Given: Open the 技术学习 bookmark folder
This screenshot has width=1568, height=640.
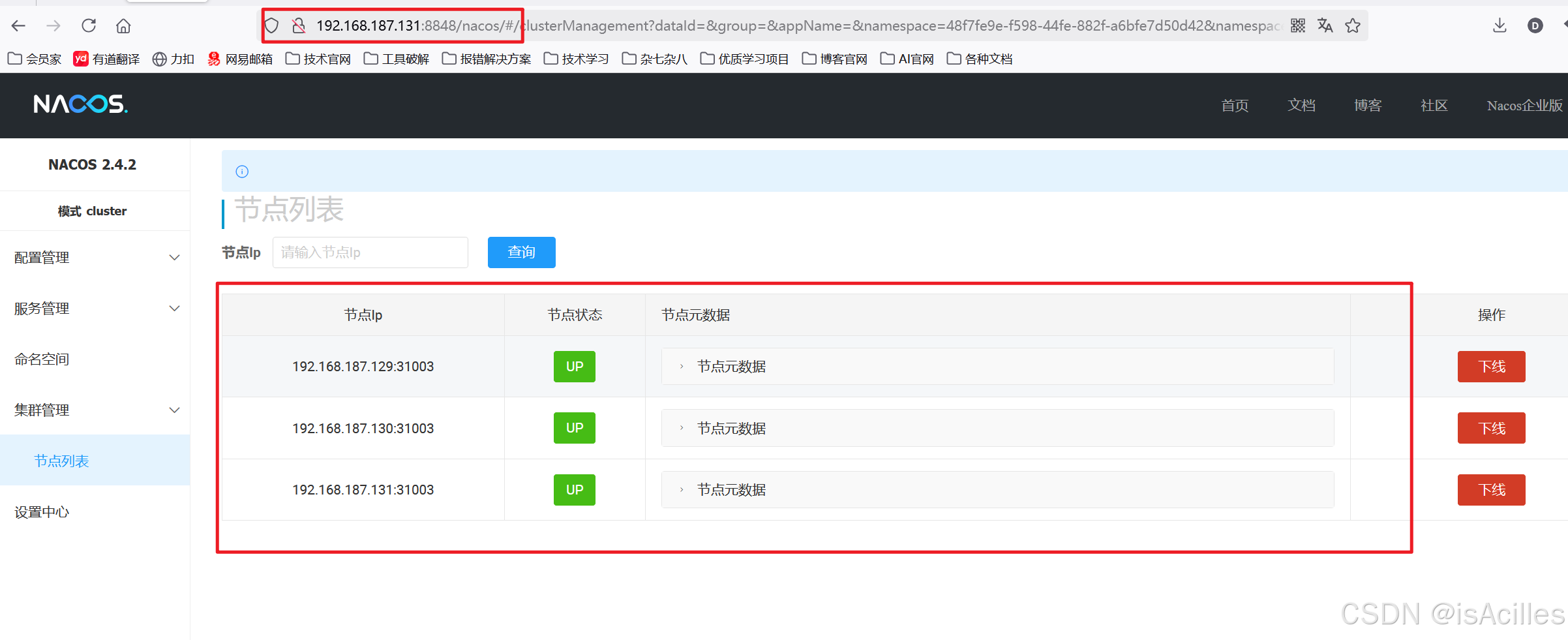Looking at the screenshot, I should point(577,59).
